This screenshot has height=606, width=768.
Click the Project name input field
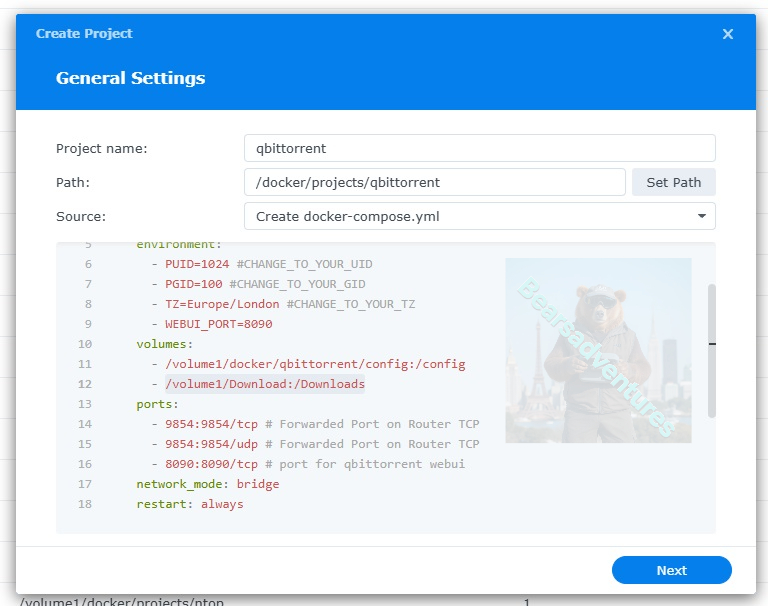(479, 148)
